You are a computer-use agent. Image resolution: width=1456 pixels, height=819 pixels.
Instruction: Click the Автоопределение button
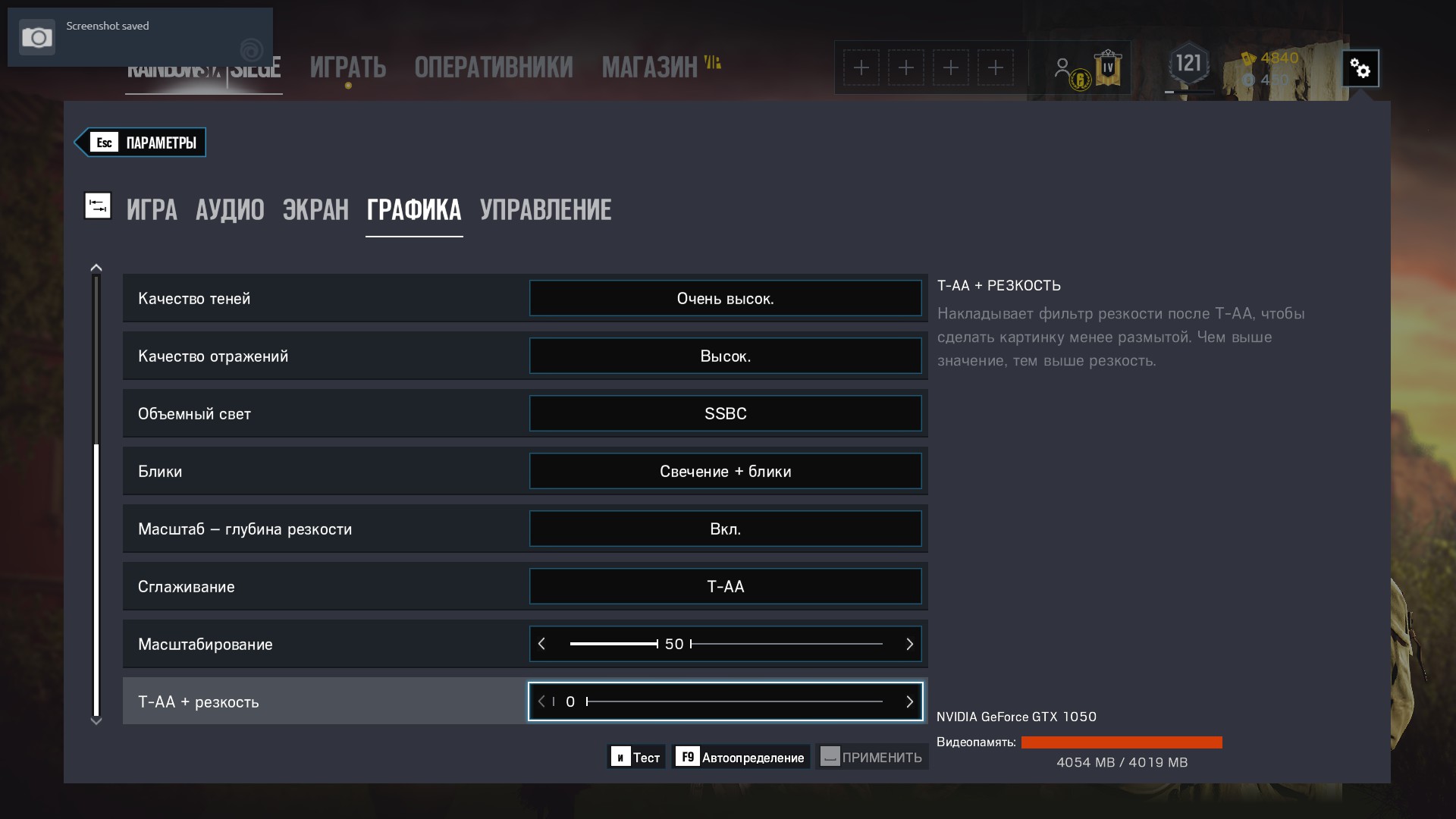point(741,757)
